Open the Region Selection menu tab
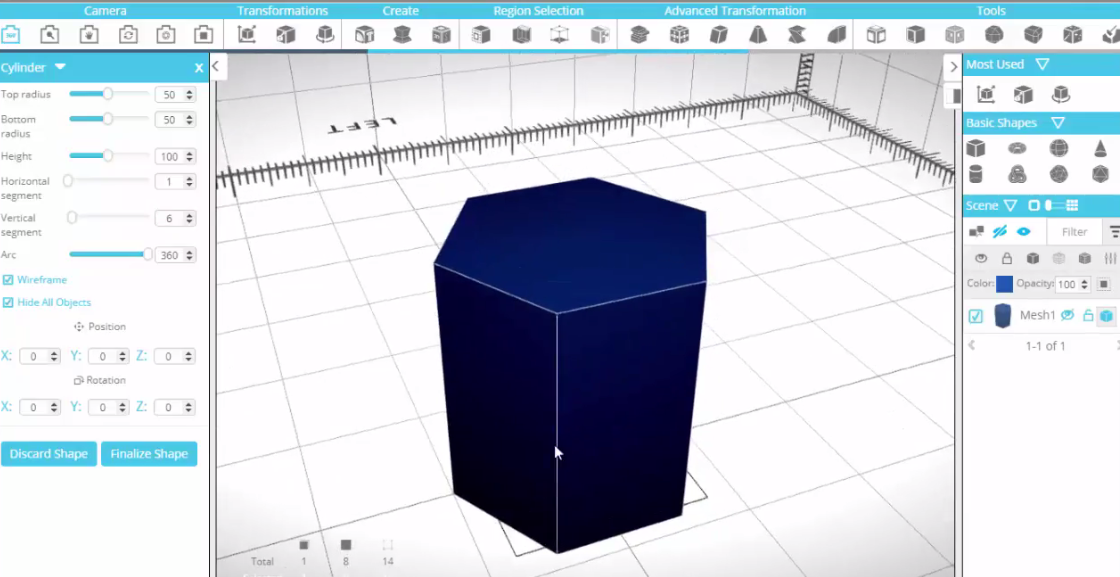The image size is (1120, 577). click(538, 11)
